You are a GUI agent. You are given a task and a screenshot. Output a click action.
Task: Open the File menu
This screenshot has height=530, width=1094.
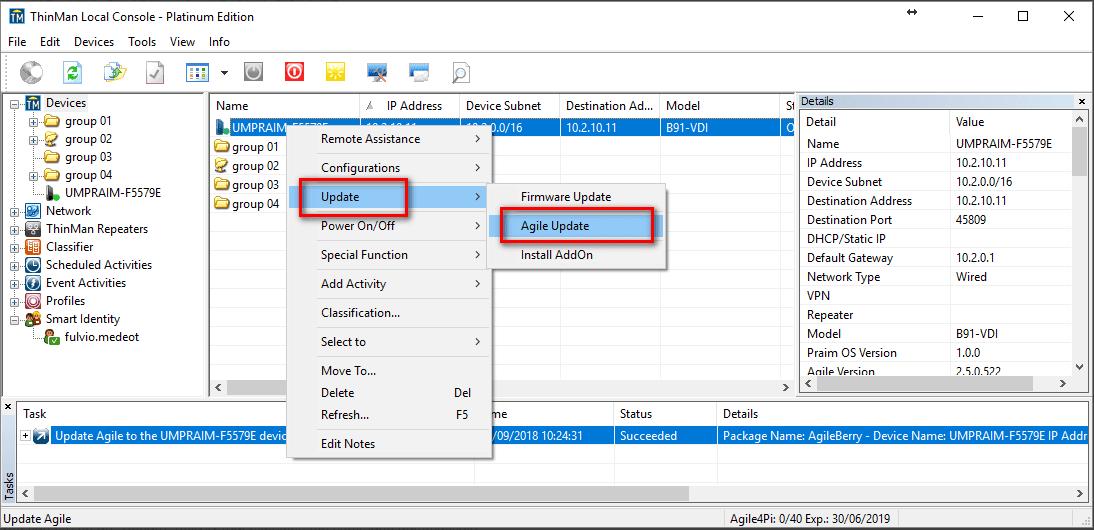[x=17, y=42]
